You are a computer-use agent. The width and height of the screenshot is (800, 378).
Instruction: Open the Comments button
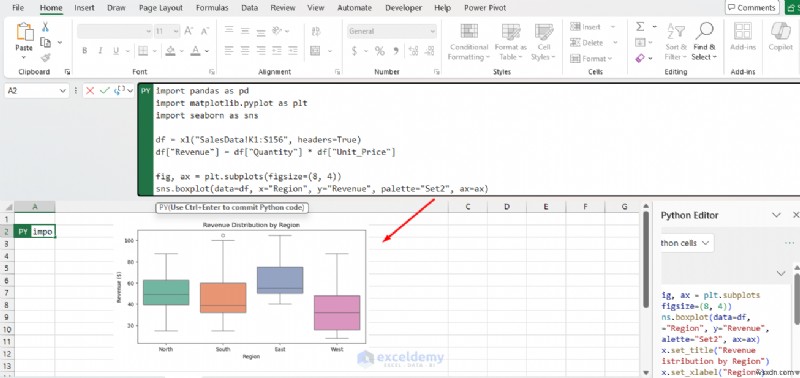coord(752,7)
